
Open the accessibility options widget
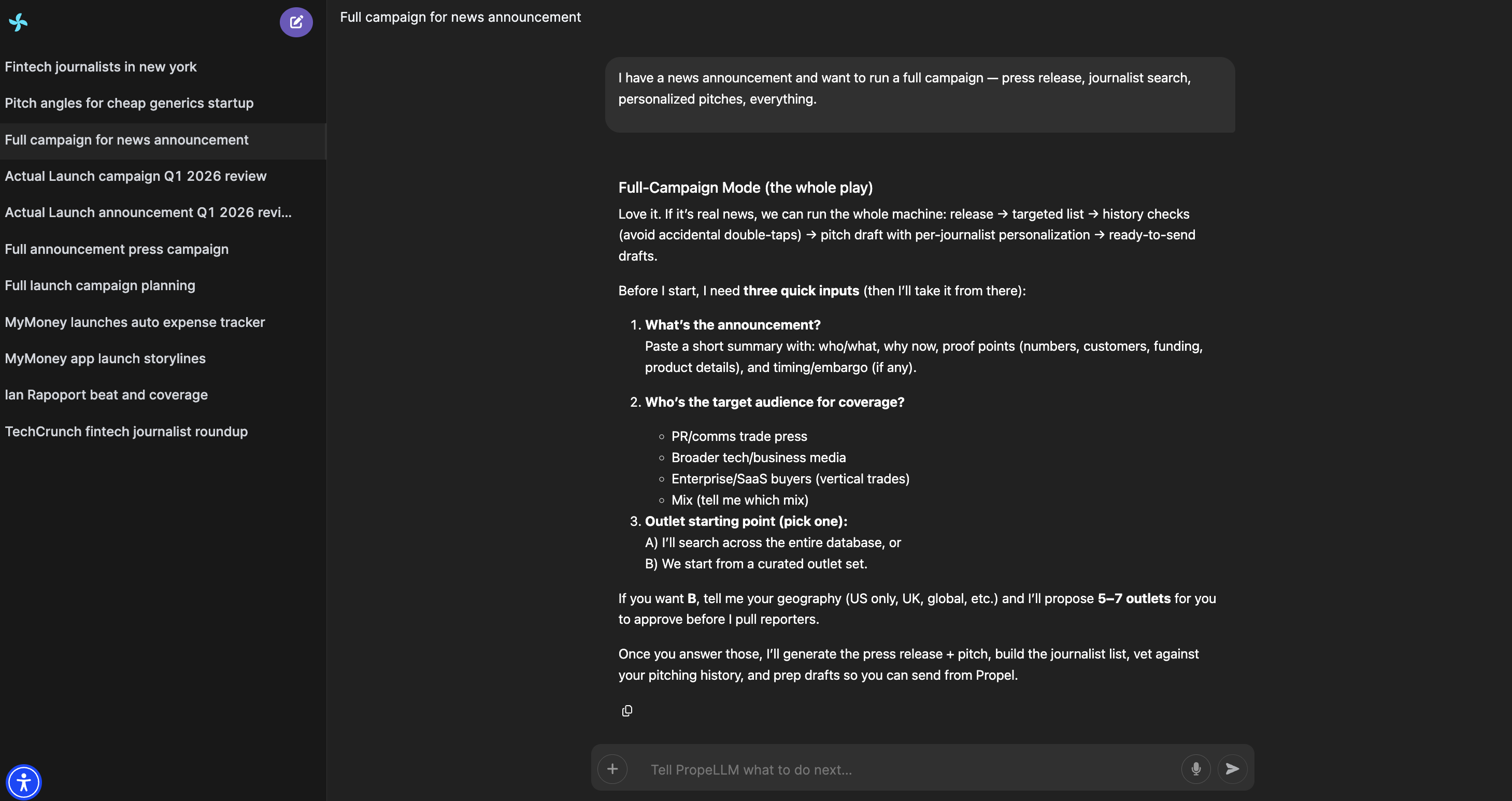[23, 782]
